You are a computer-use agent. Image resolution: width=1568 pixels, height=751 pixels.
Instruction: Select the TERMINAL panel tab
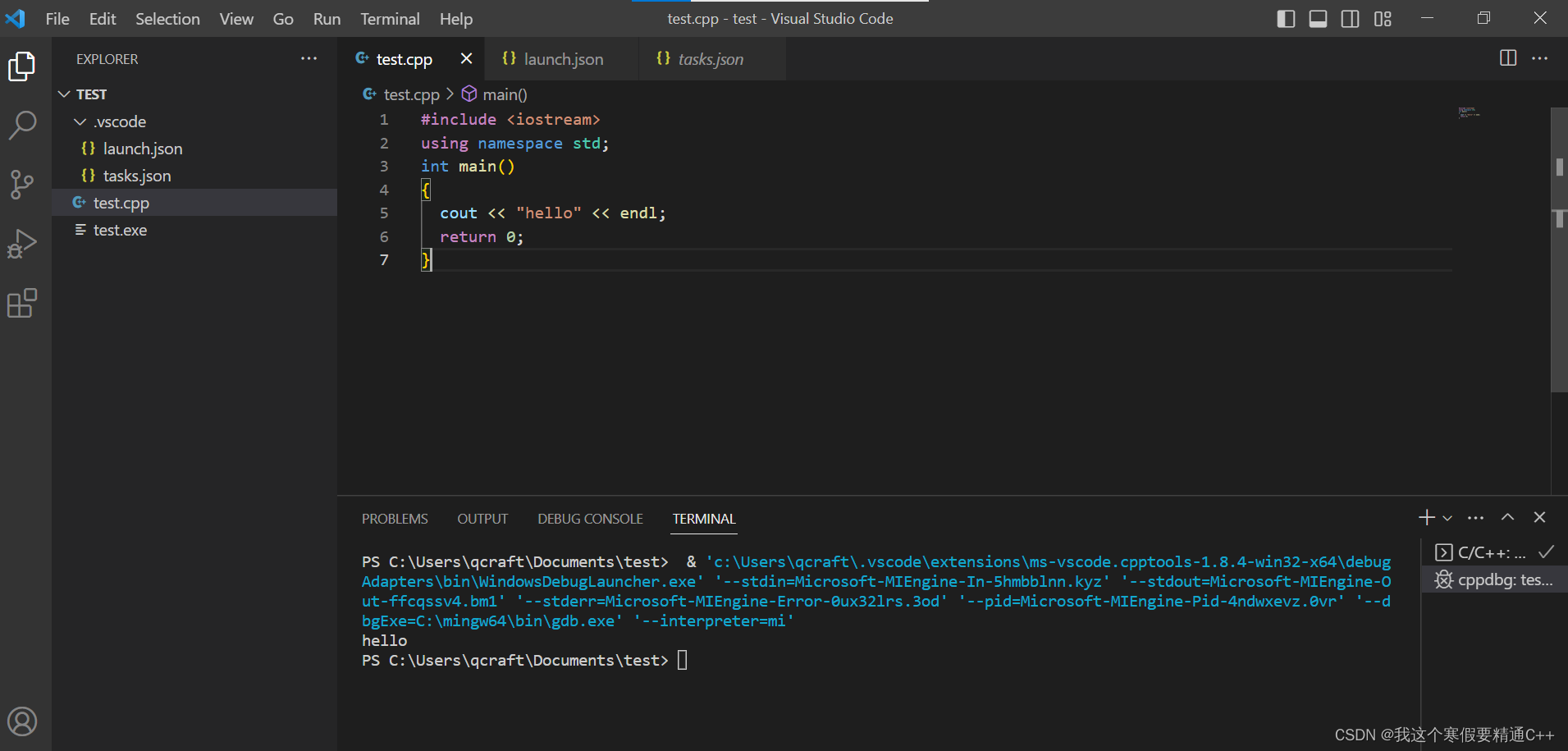(704, 519)
